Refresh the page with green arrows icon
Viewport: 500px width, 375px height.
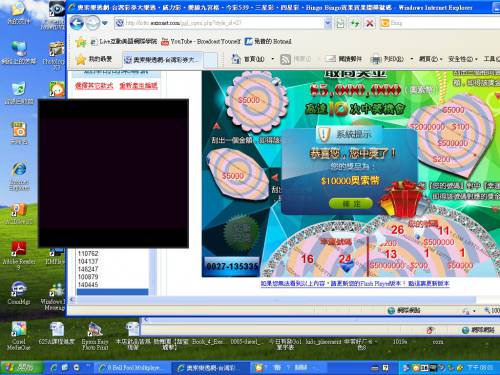pos(355,23)
